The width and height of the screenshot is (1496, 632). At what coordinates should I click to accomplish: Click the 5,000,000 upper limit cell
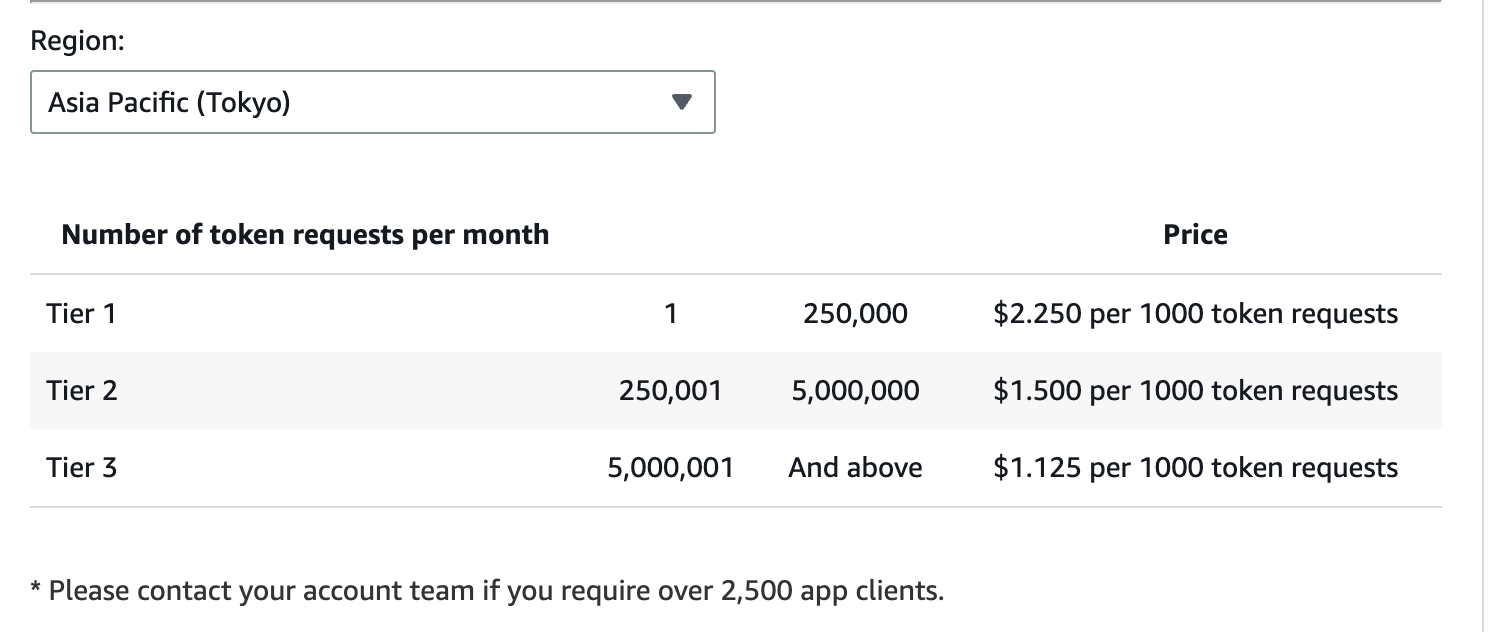tap(855, 390)
